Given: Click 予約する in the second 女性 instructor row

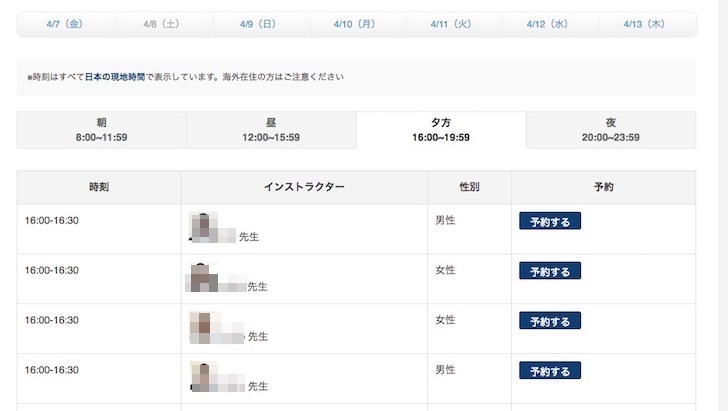Looking at the screenshot, I should (550, 320).
